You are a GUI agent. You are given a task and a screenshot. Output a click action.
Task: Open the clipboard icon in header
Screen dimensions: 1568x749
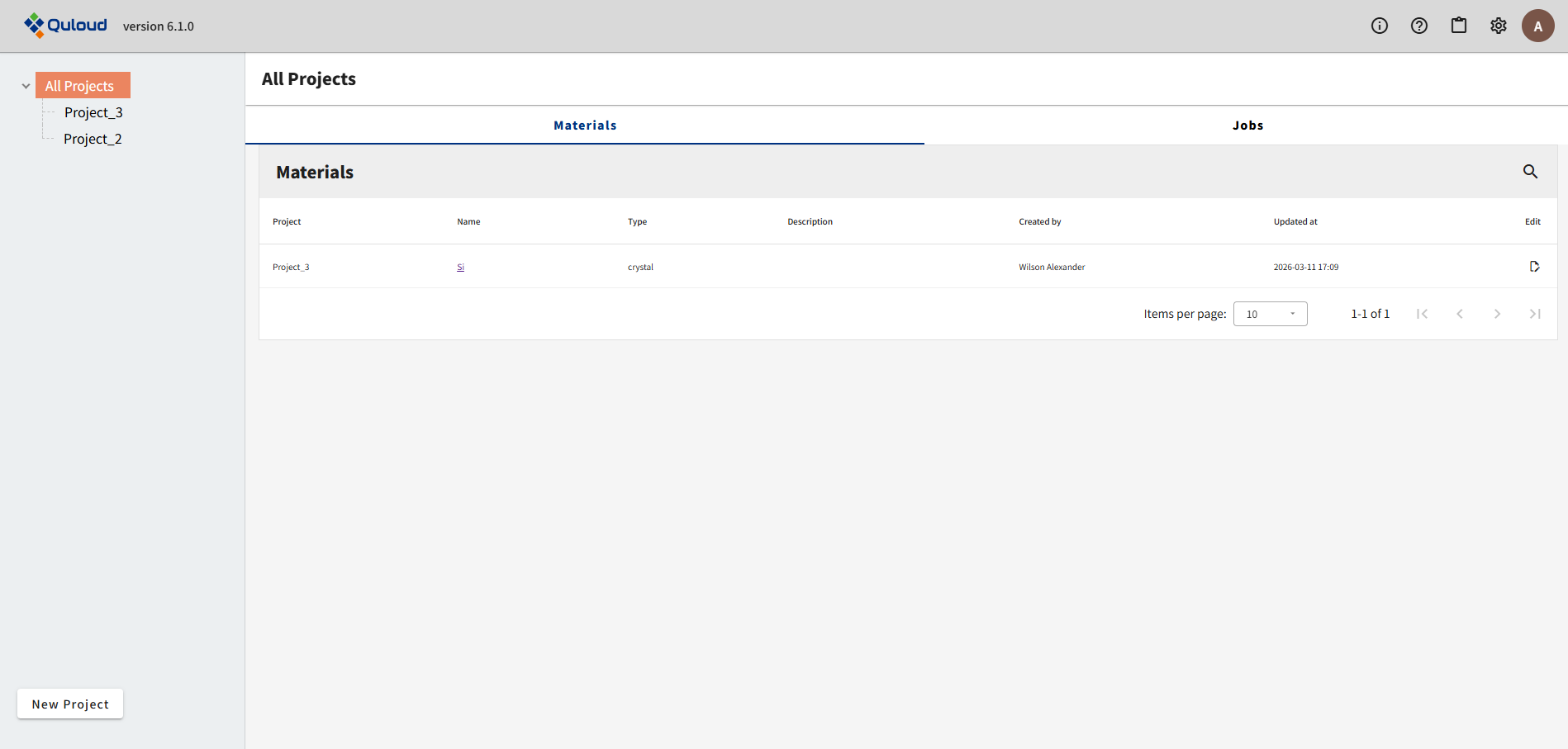click(x=1458, y=26)
